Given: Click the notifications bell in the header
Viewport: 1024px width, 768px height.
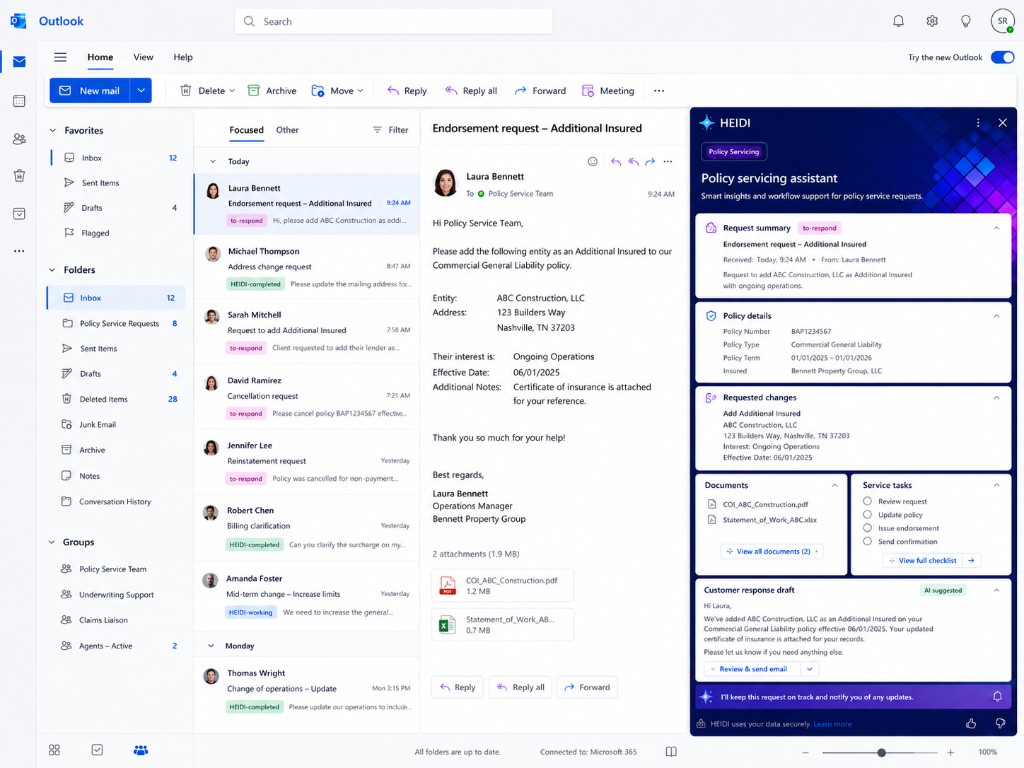Looking at the screenshot, I should [x=899, y=21].
